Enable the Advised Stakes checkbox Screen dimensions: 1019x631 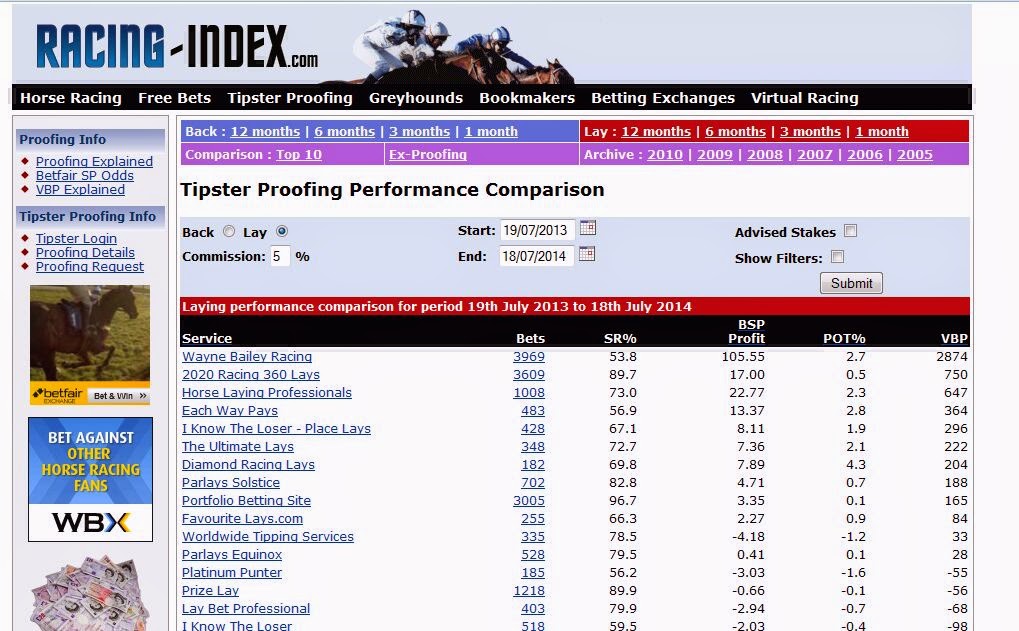click(x=850, y=231)
